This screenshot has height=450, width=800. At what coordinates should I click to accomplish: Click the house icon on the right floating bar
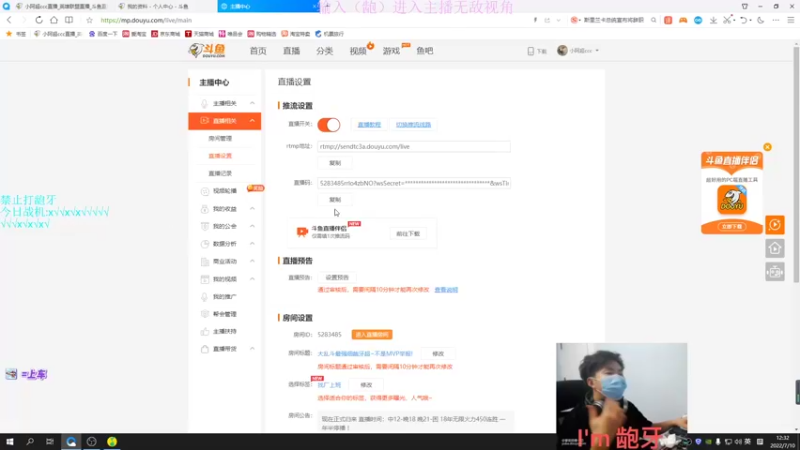point(774,248)
